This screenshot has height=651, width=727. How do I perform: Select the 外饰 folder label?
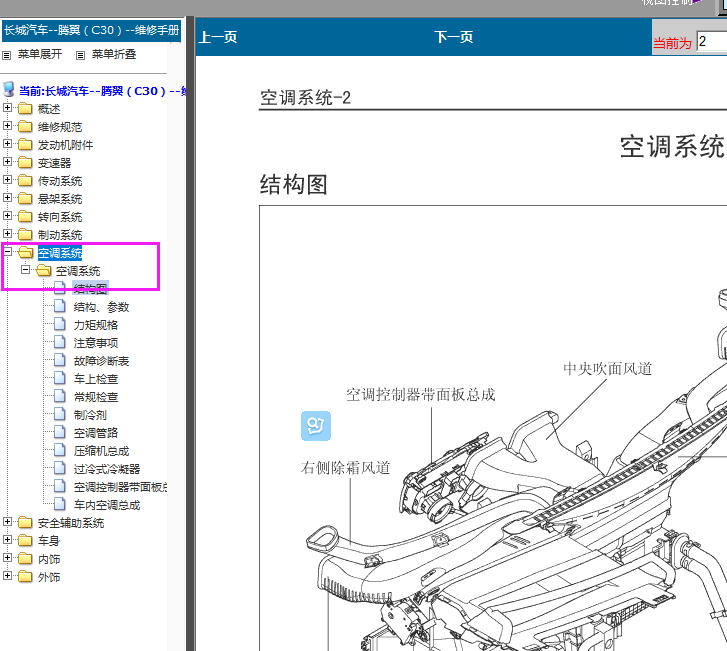49,577
